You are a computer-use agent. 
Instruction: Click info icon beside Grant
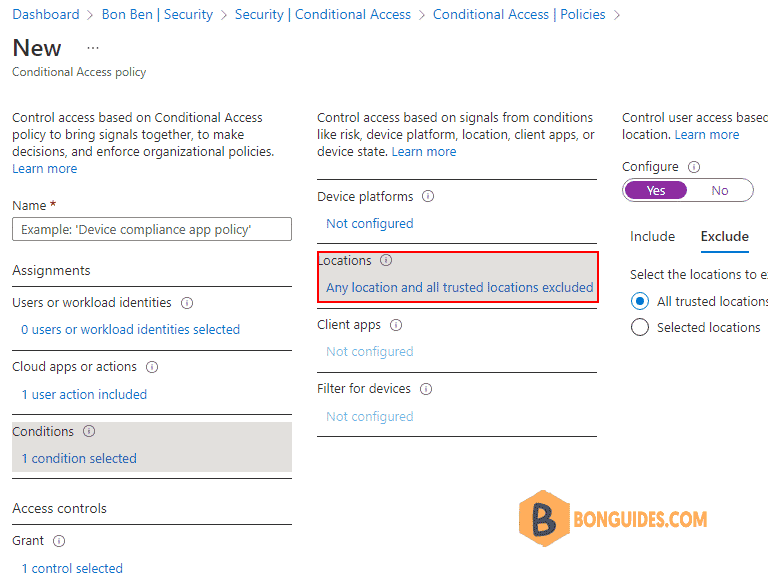pyautogui.click(x=59, y=541)
